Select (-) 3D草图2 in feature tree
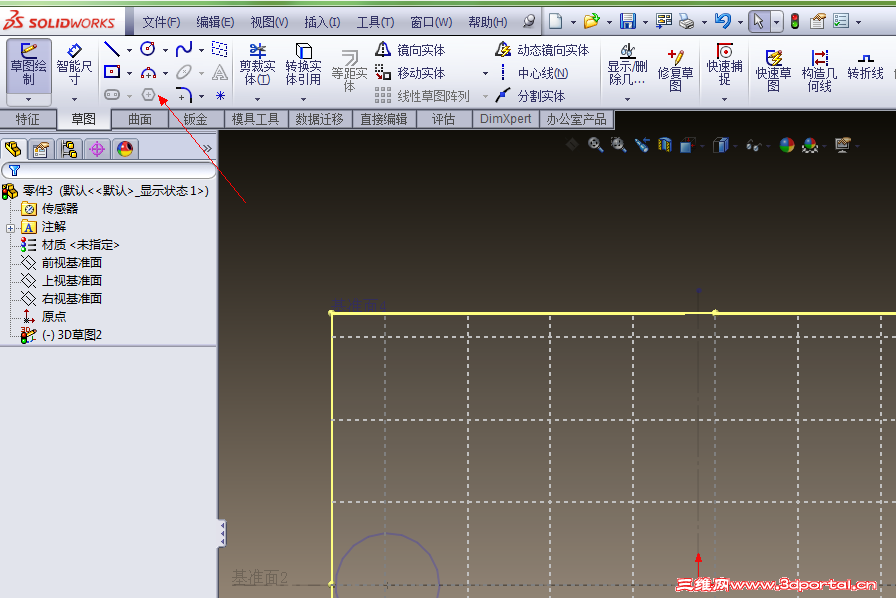Viewport: 896px width, 598px height. (61, 334)
